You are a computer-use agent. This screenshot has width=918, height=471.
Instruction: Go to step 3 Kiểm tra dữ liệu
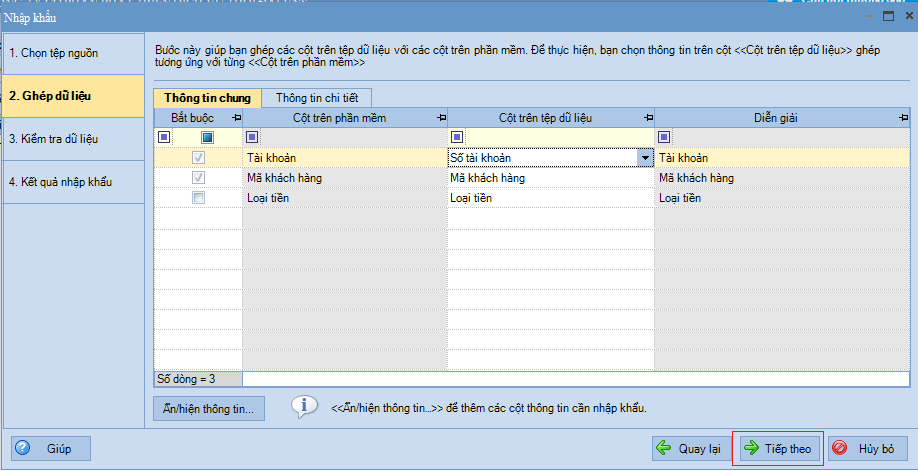[x=73, y=139]
